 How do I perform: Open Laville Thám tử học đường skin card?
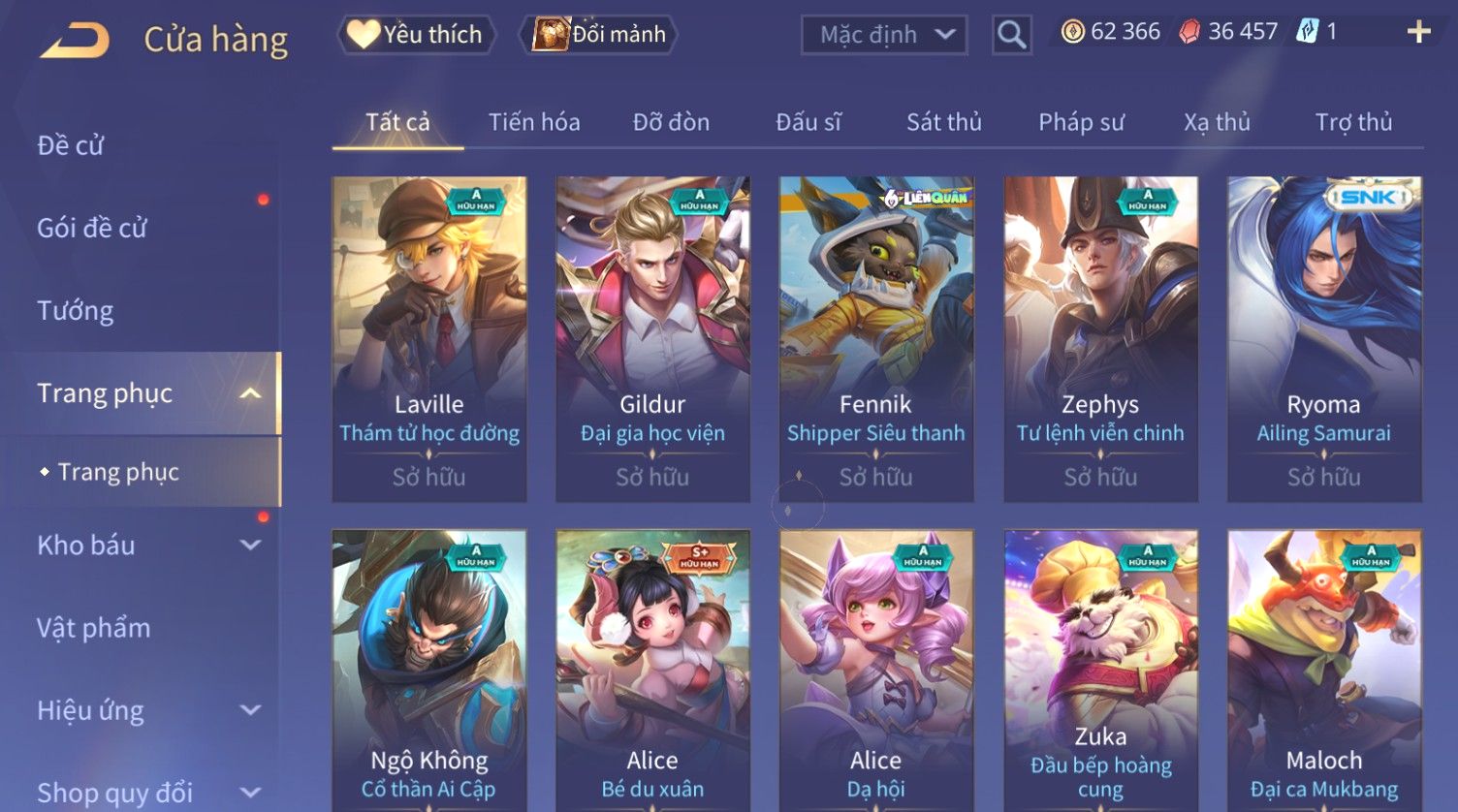(x=429, y=339)
